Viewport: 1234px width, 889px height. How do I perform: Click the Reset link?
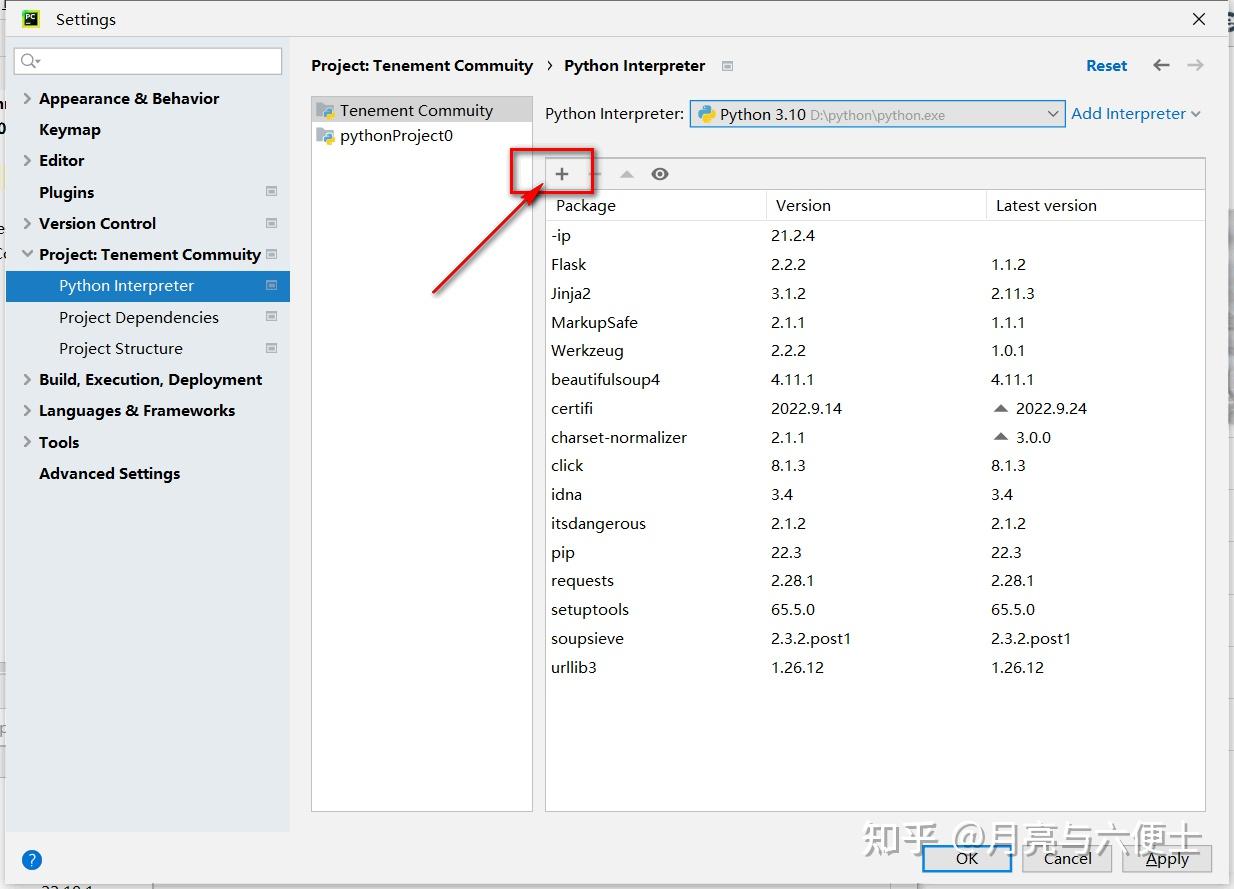point(1106,65)
